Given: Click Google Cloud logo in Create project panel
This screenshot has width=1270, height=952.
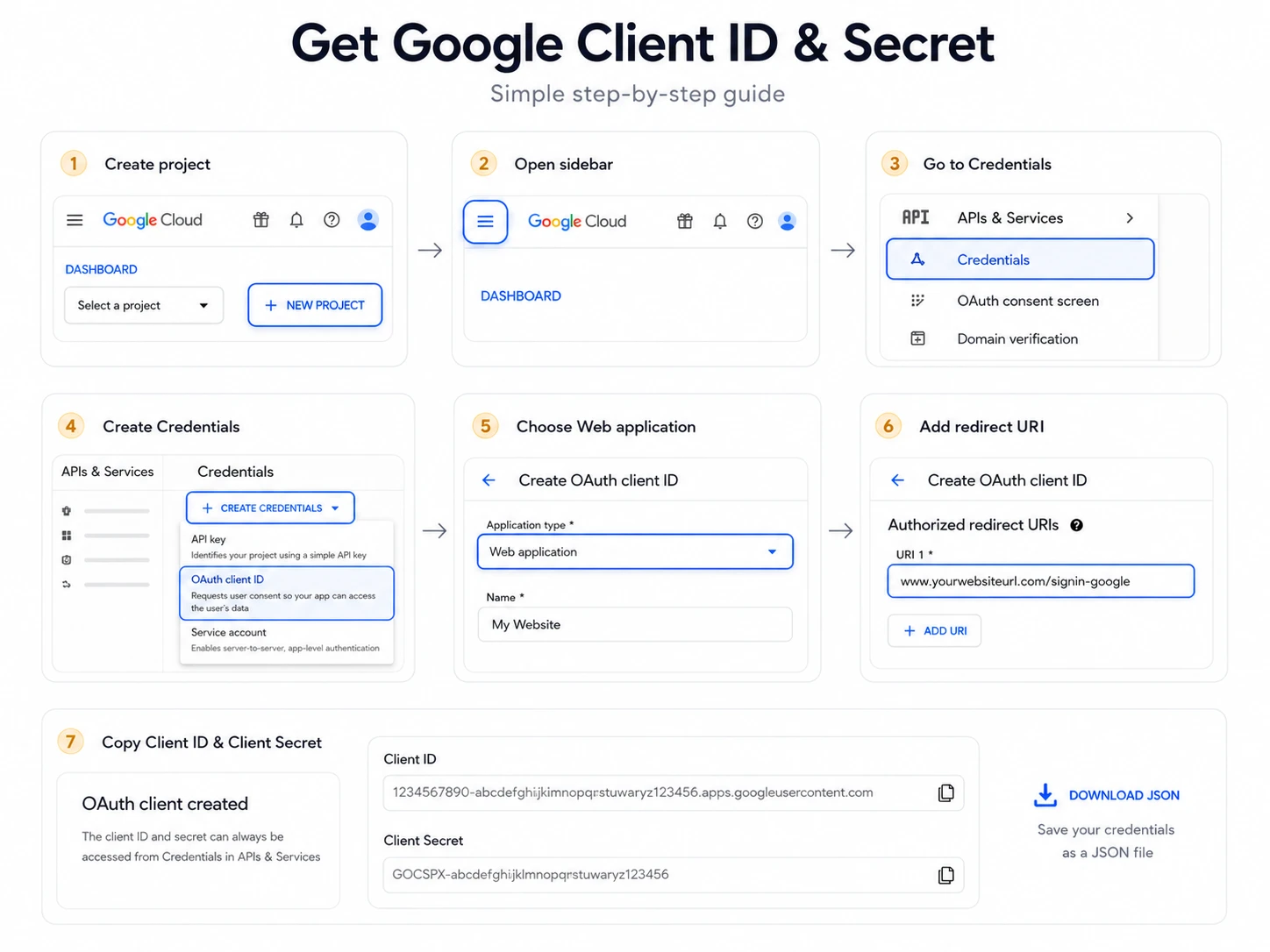Looking at the screenshot, I should pos(153,220).
